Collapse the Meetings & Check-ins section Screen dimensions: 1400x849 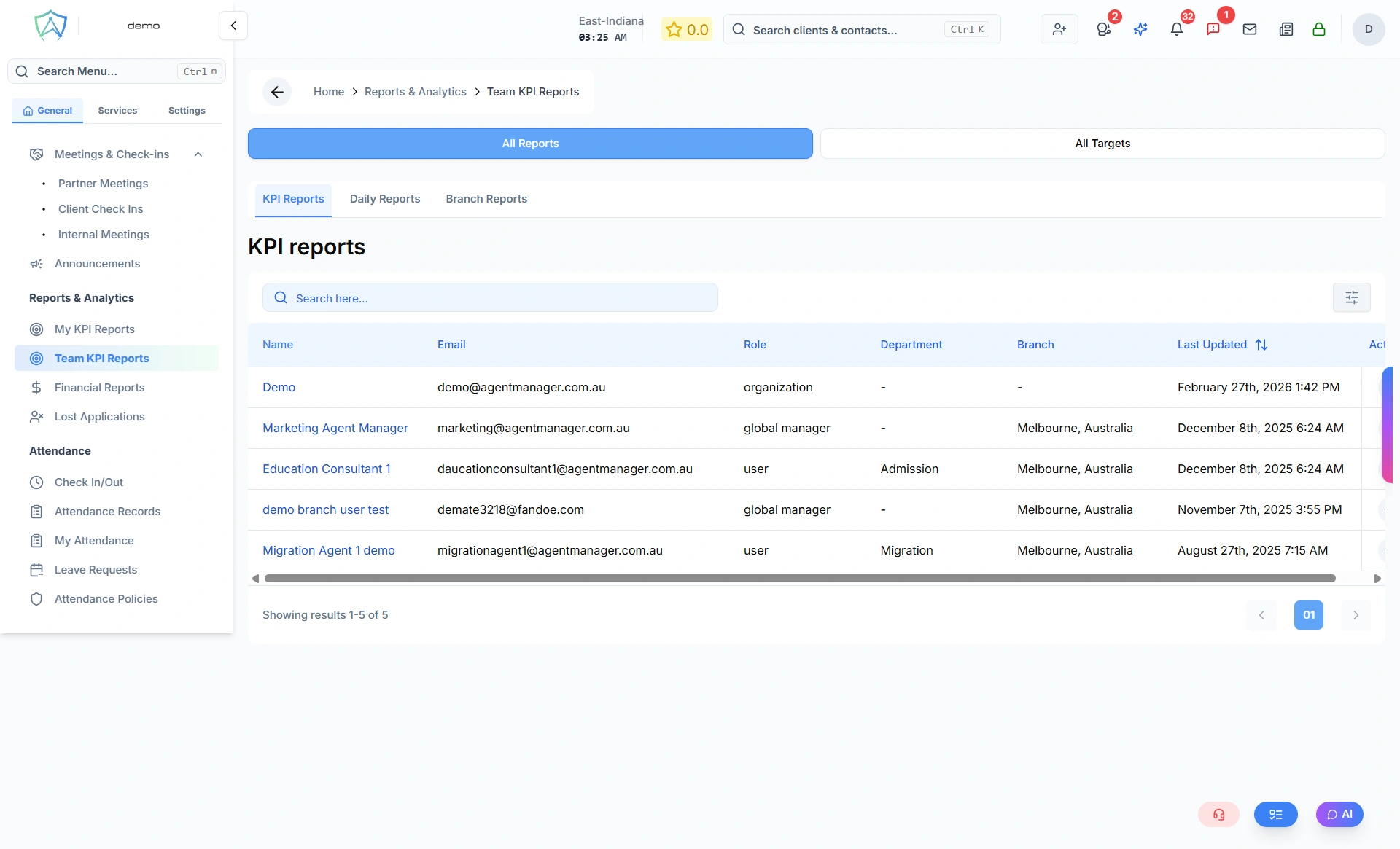(198, 154)
